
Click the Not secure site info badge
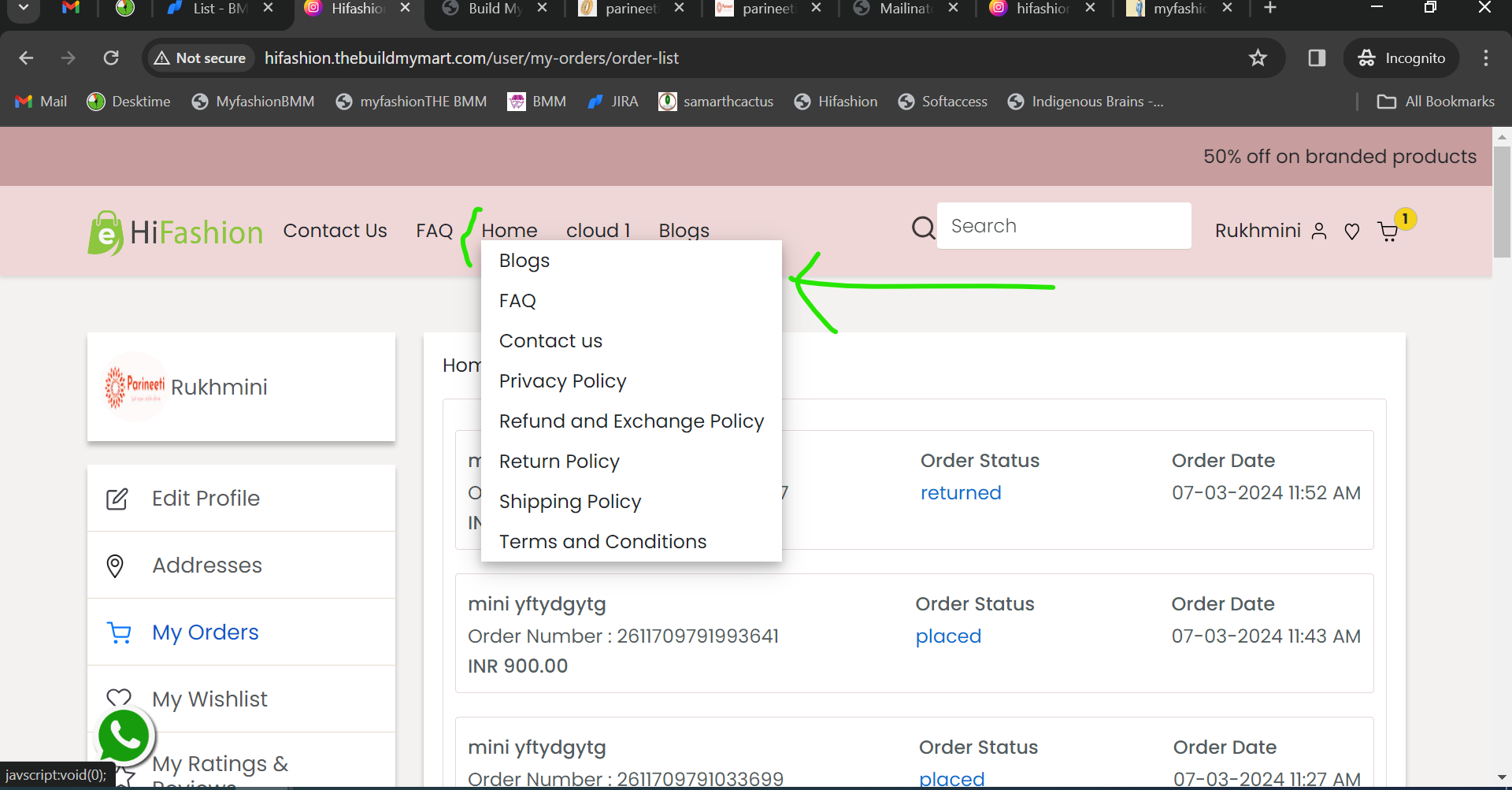point(200,57)
